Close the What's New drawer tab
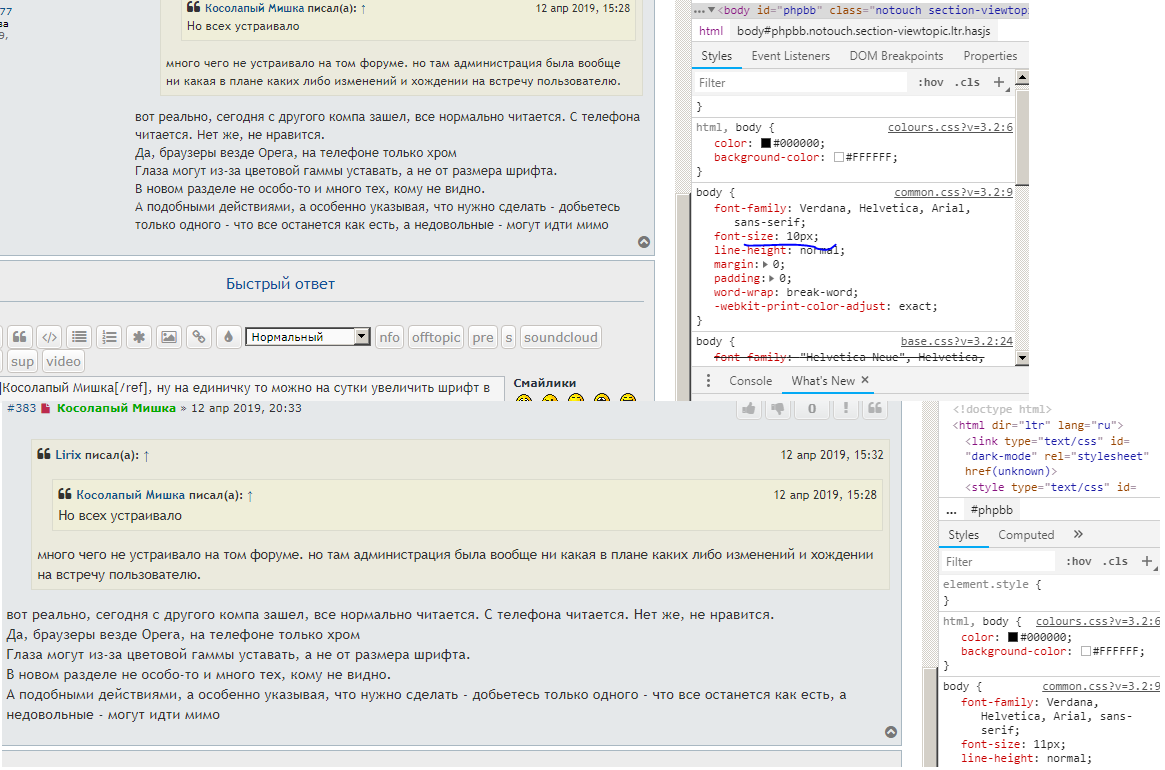The height and width of the screenshot is (770, 1165). click(865, 381)
